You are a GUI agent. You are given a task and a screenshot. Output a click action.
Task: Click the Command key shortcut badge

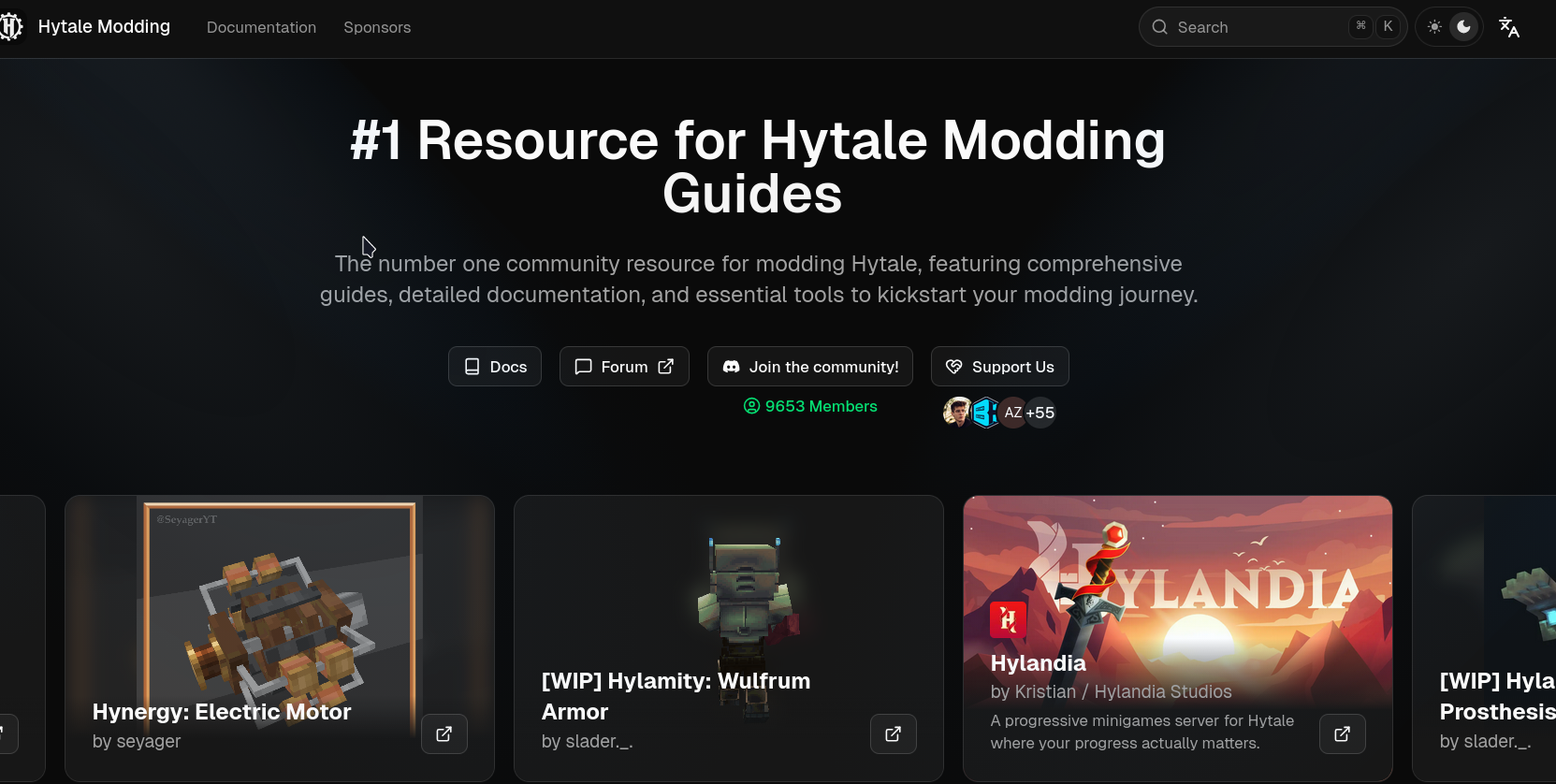point(1361,26)
